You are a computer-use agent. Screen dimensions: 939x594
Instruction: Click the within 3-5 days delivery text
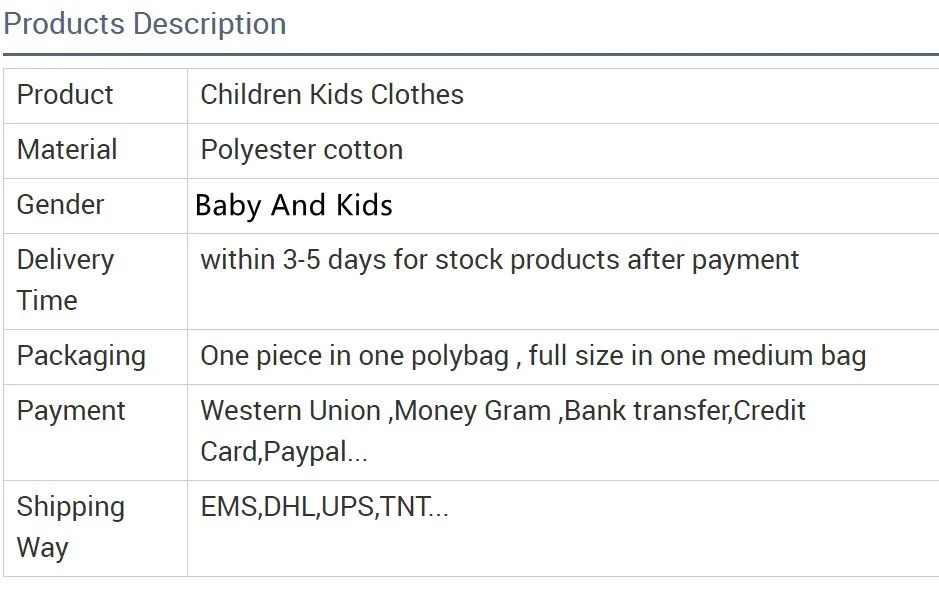click(499, 260)
